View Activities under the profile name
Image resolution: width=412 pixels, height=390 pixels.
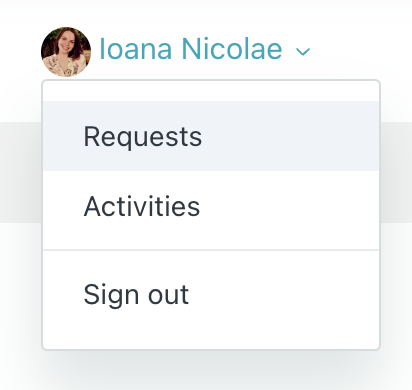click(x=211, y=206)
